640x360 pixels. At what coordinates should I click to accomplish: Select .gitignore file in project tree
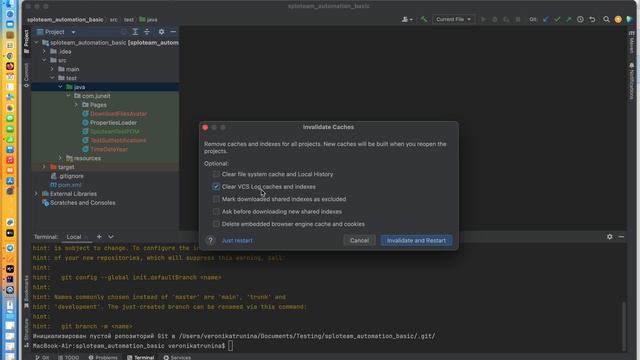pos(71,176)
